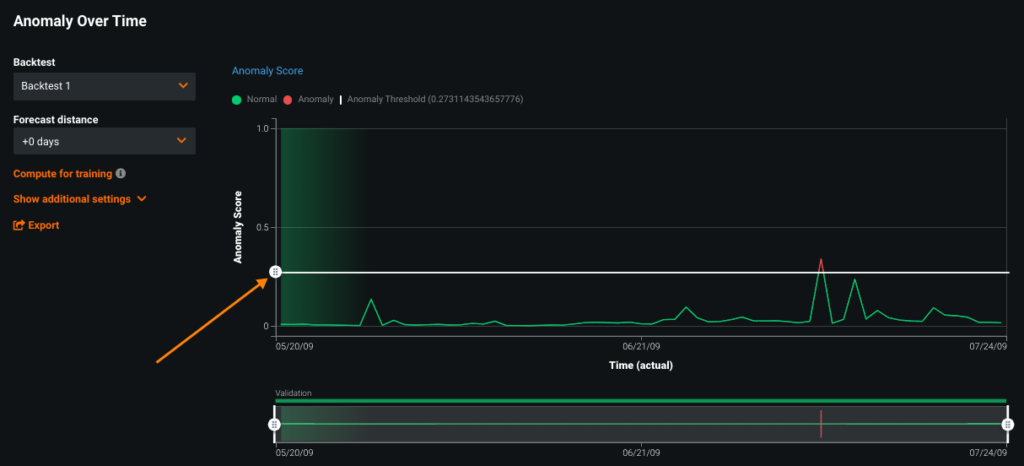Click the chevron next to additional settings

(x=142, y=199)
